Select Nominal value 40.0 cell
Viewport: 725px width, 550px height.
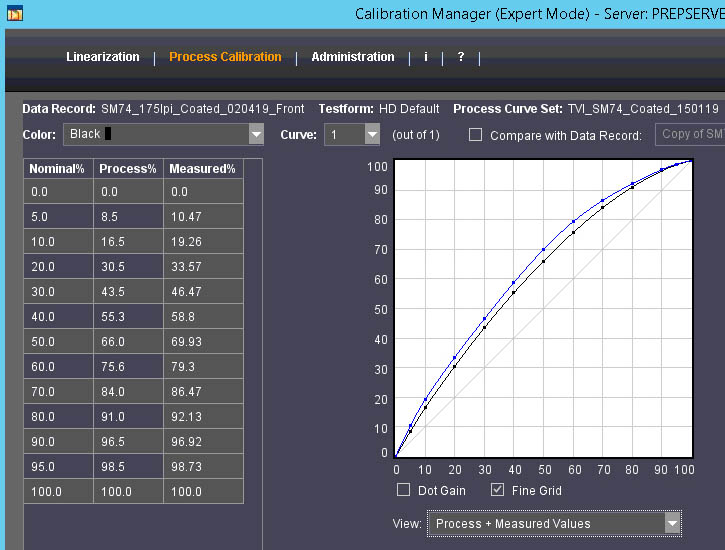(x=58, y=316)
